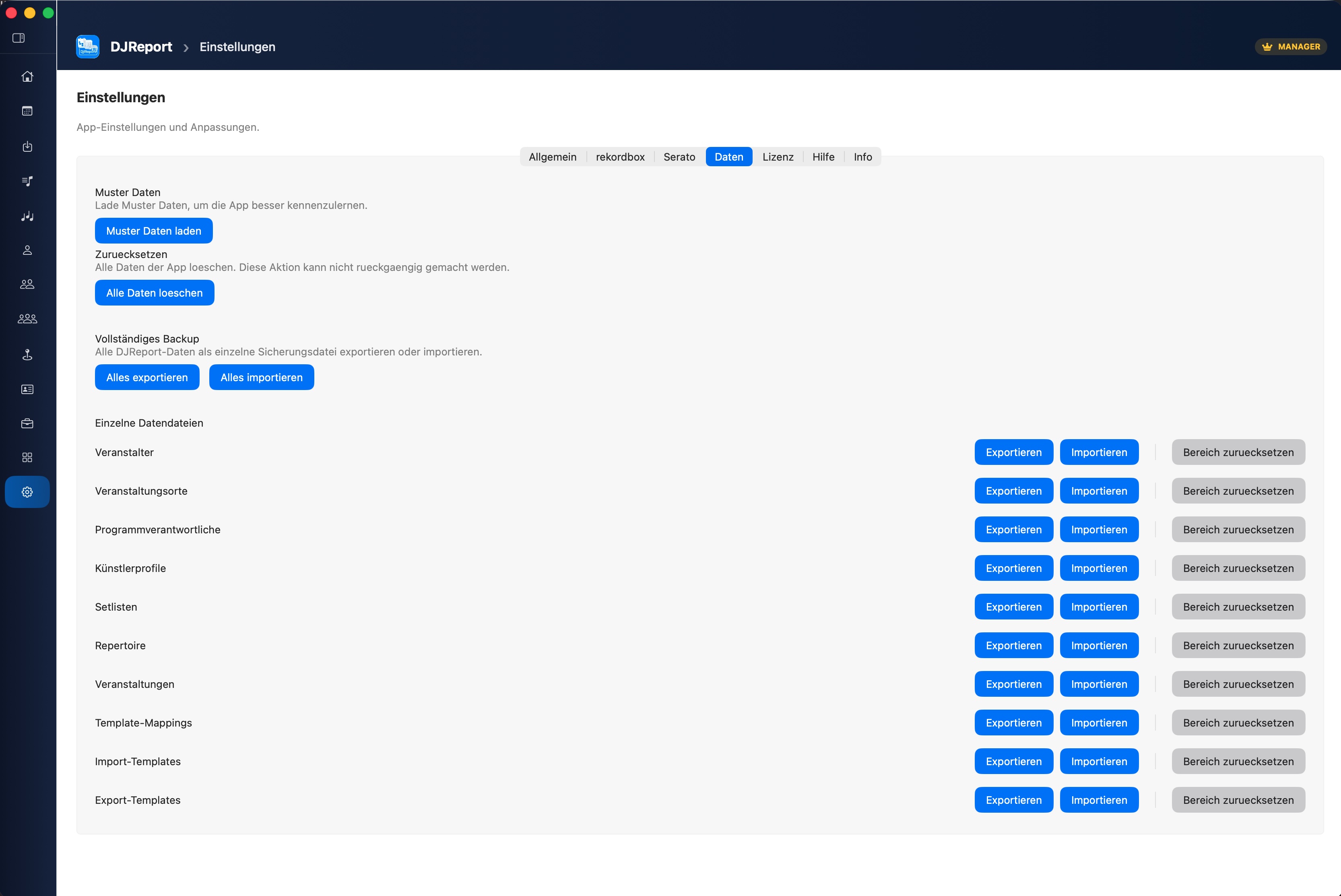Click the location pin icon in sidebar

27,355
